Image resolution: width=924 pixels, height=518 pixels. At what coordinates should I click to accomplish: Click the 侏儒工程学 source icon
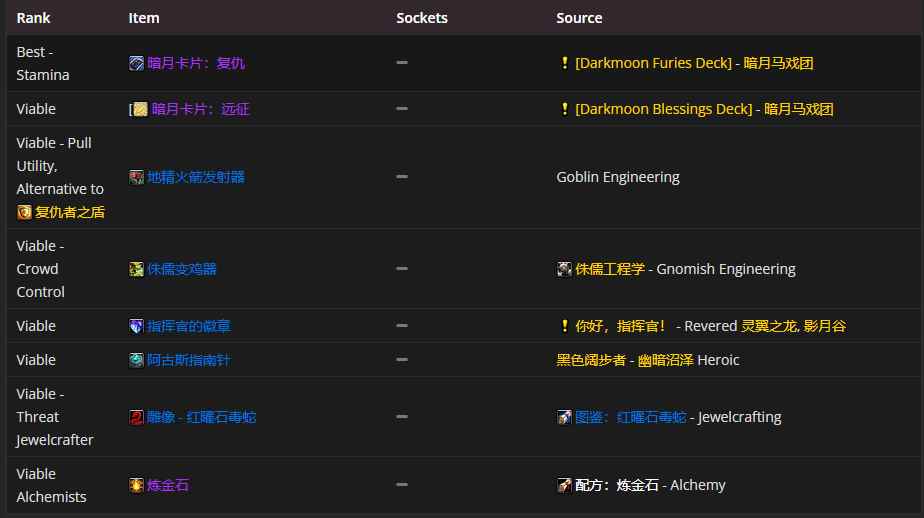tap(564, 269)
